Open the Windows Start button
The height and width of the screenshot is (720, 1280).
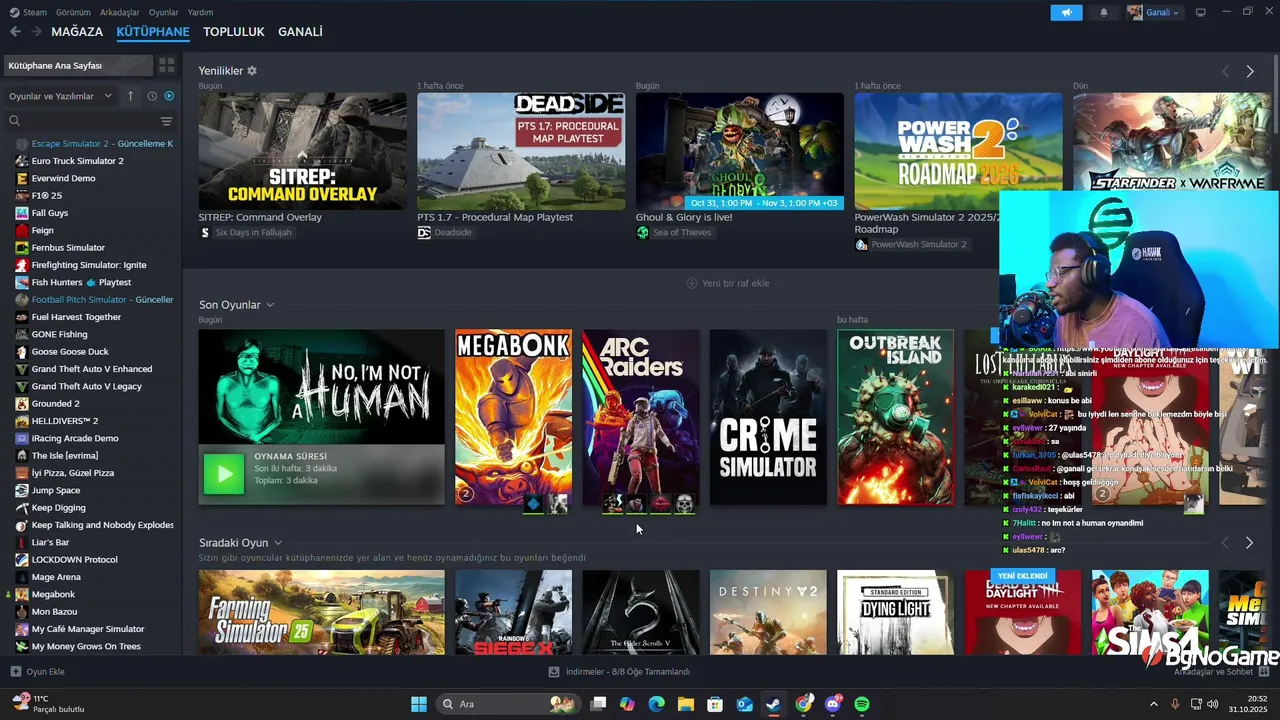[x=419, y=704]
